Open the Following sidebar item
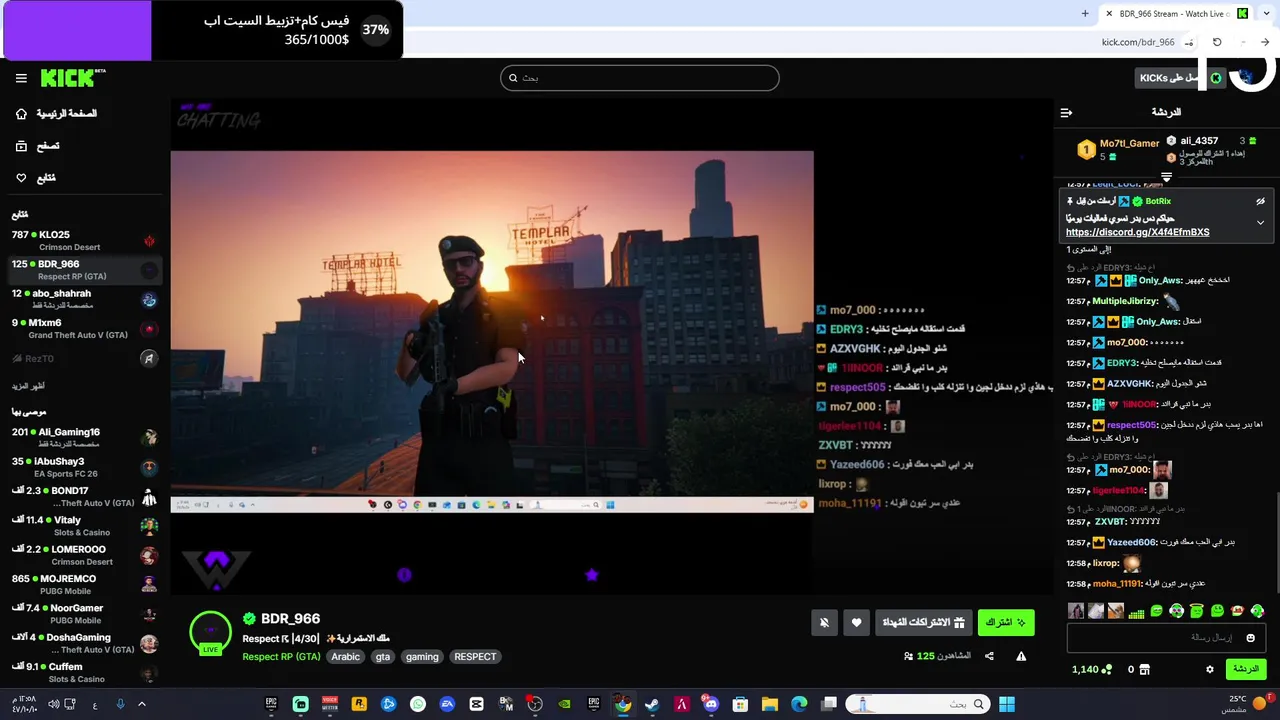This screenshot has width=1280, height=720. pyautogui.click(x=36, y=178)
